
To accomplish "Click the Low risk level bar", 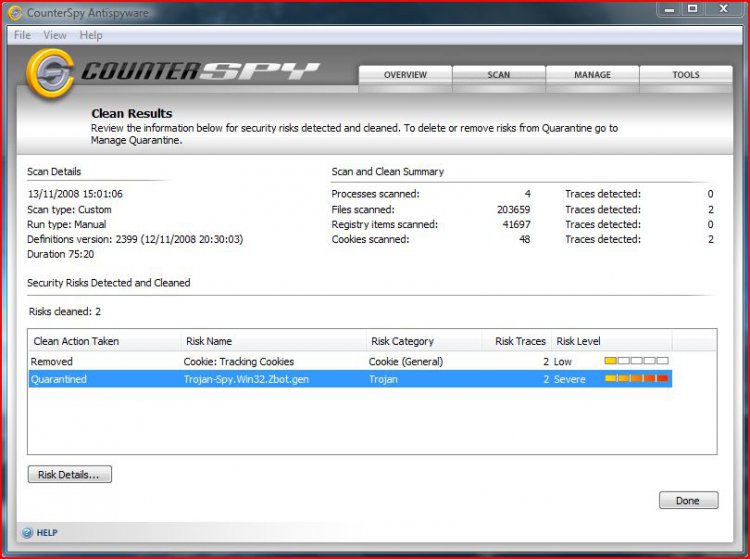I will (636, 361).
